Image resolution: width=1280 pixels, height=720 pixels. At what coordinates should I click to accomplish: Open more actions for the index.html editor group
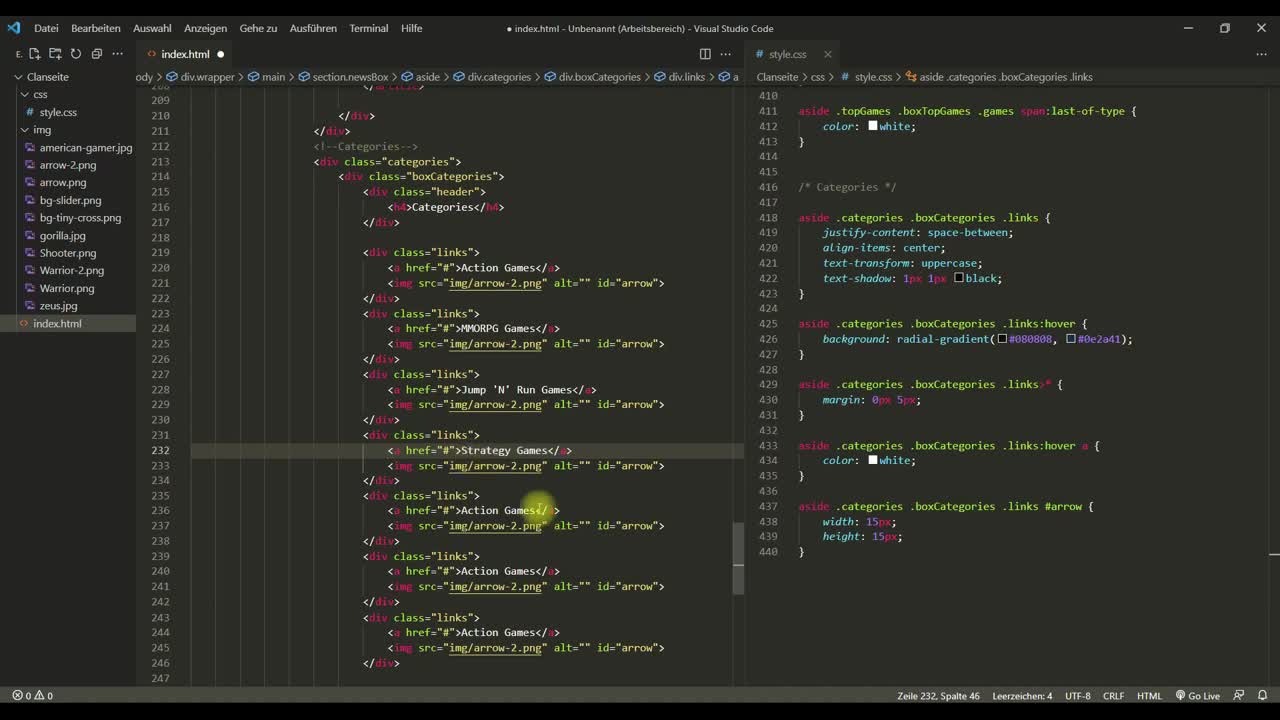coord(726,54)
